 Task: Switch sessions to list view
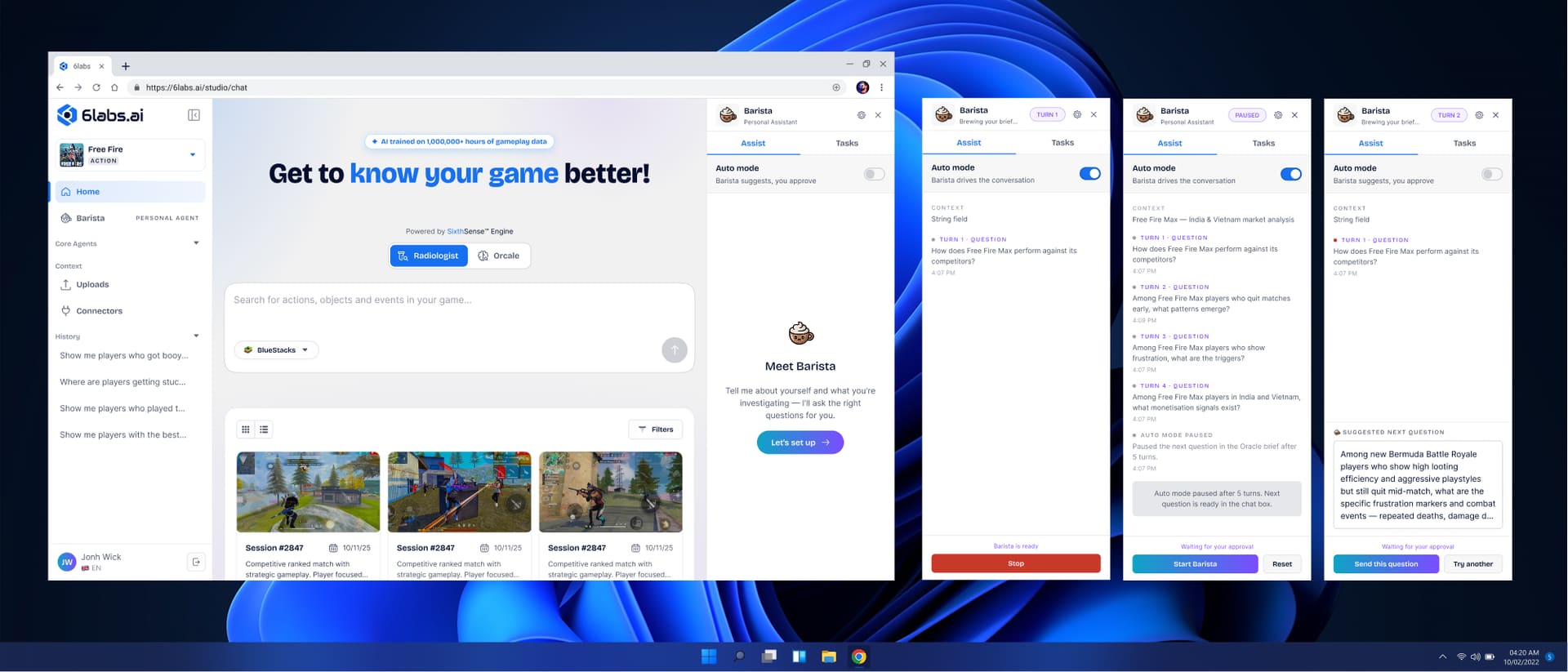point(264,429)
